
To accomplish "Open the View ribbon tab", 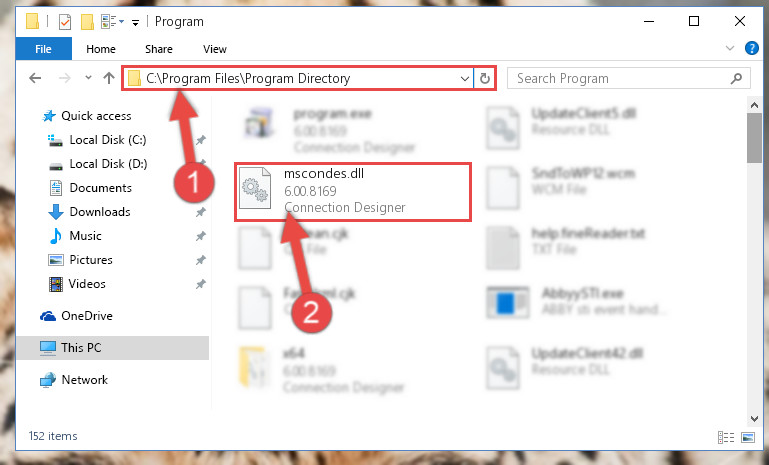I will point(215,49).
